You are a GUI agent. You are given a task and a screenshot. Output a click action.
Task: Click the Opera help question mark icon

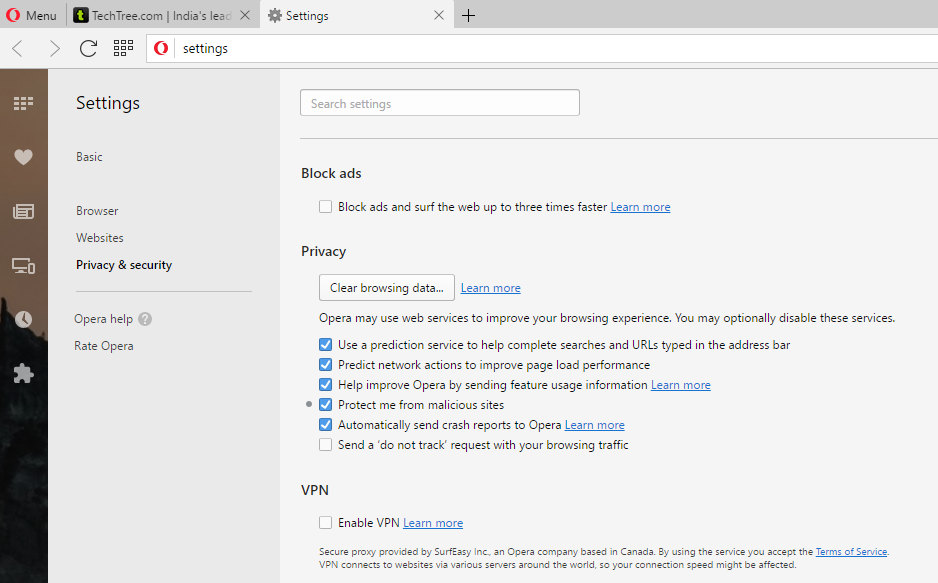[145, 319]
